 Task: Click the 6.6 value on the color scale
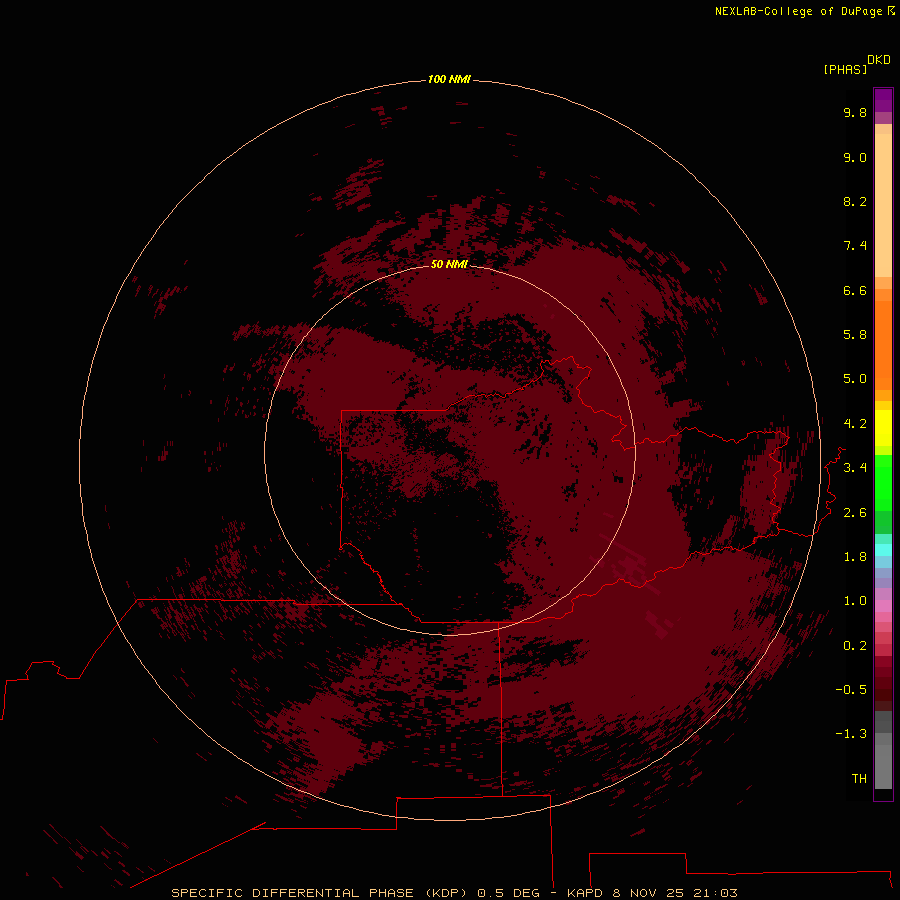pyautogui.click(x=855, y=290)
